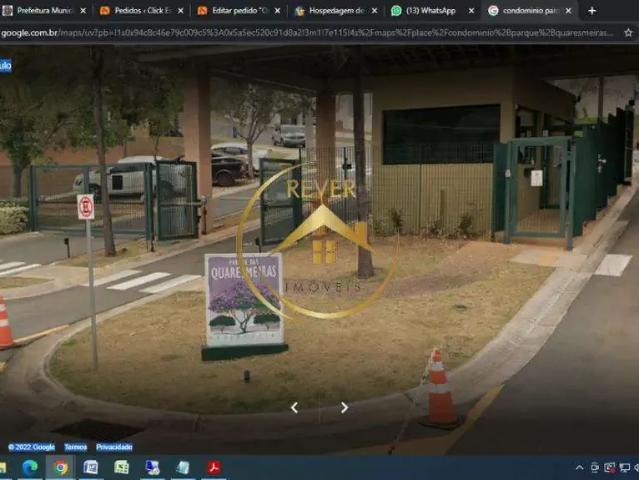Close the Prefeitura Munic tab
The image size is (639, 480).
[83, 11]
